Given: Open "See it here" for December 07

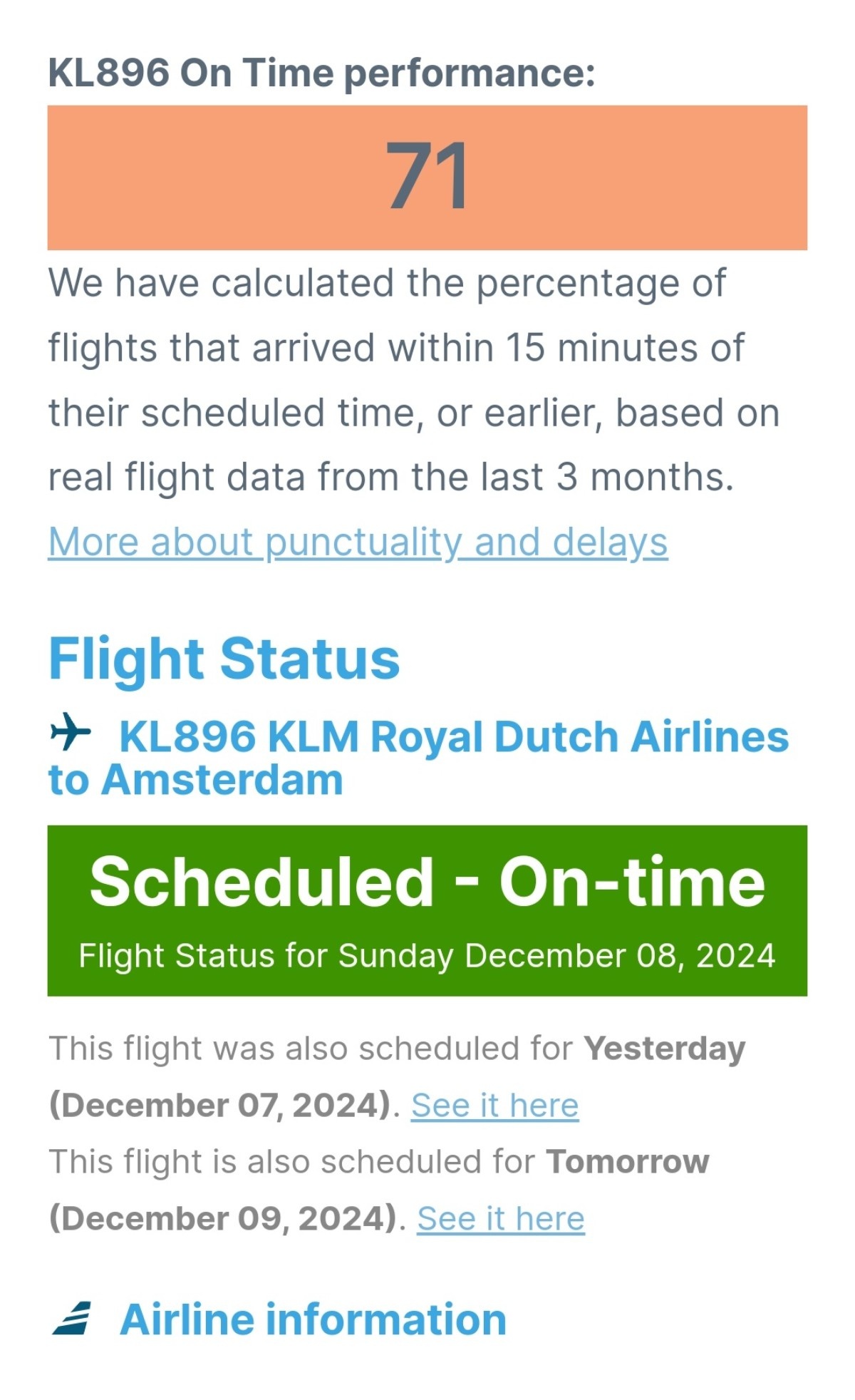Looking at the screenshot, I should click(x=494, y=1106).
